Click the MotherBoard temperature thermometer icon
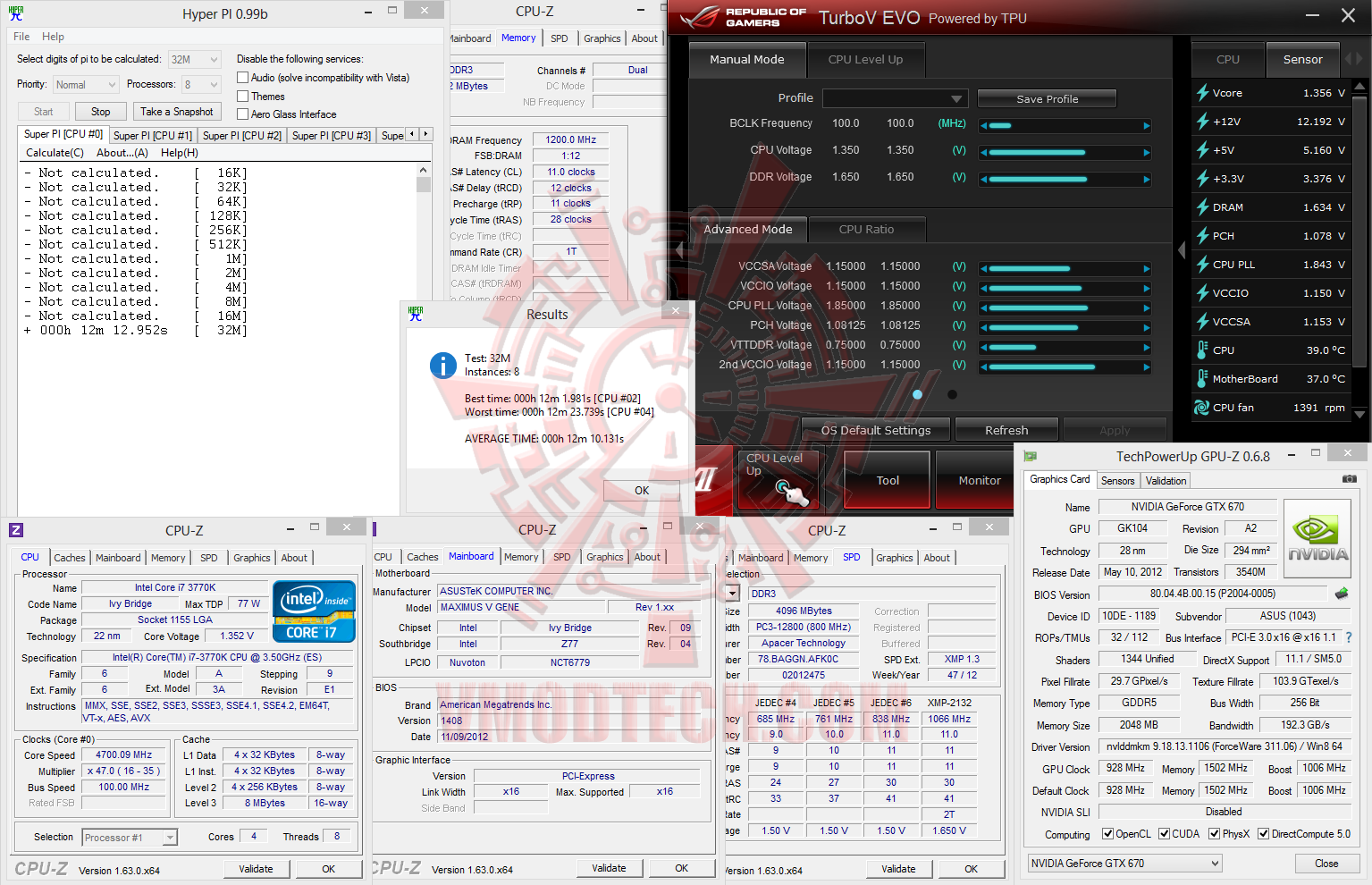The width and height of the screenshot is (1372, 885). (x=1203, y=379)
